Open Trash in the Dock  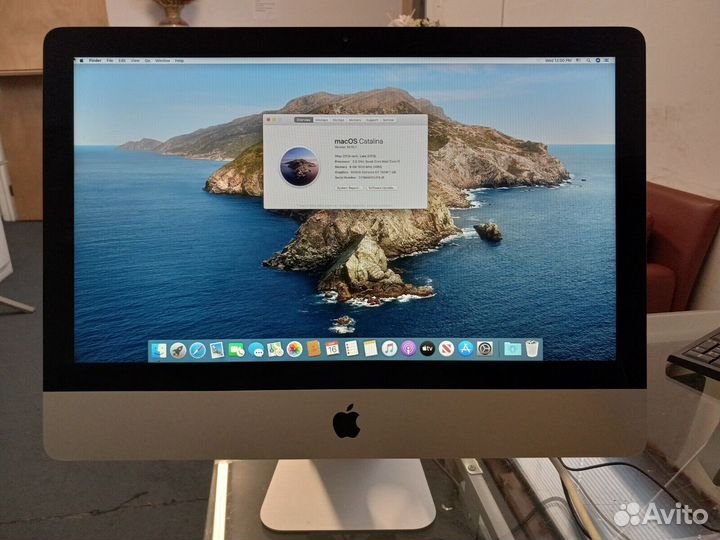coord(532,349)
